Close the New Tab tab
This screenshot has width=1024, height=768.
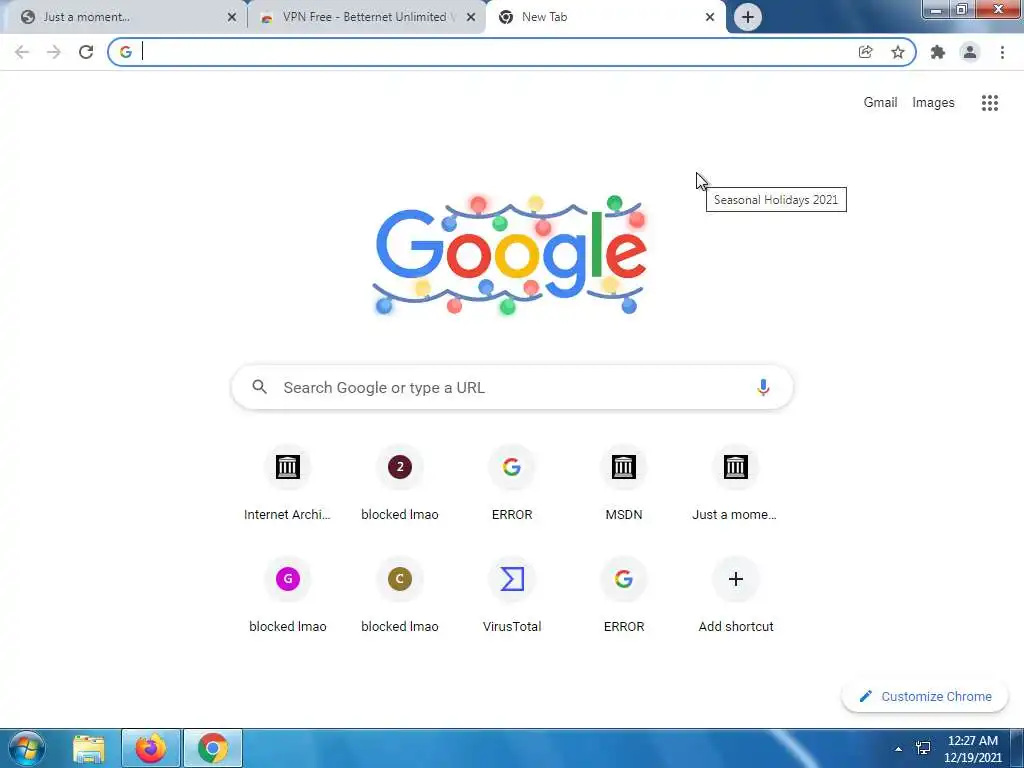pos(710,18)
